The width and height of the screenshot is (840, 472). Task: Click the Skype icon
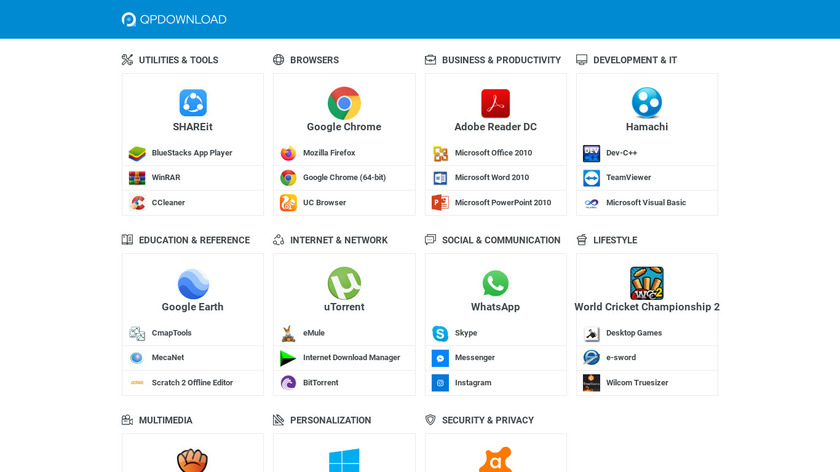tap(440, 333)
